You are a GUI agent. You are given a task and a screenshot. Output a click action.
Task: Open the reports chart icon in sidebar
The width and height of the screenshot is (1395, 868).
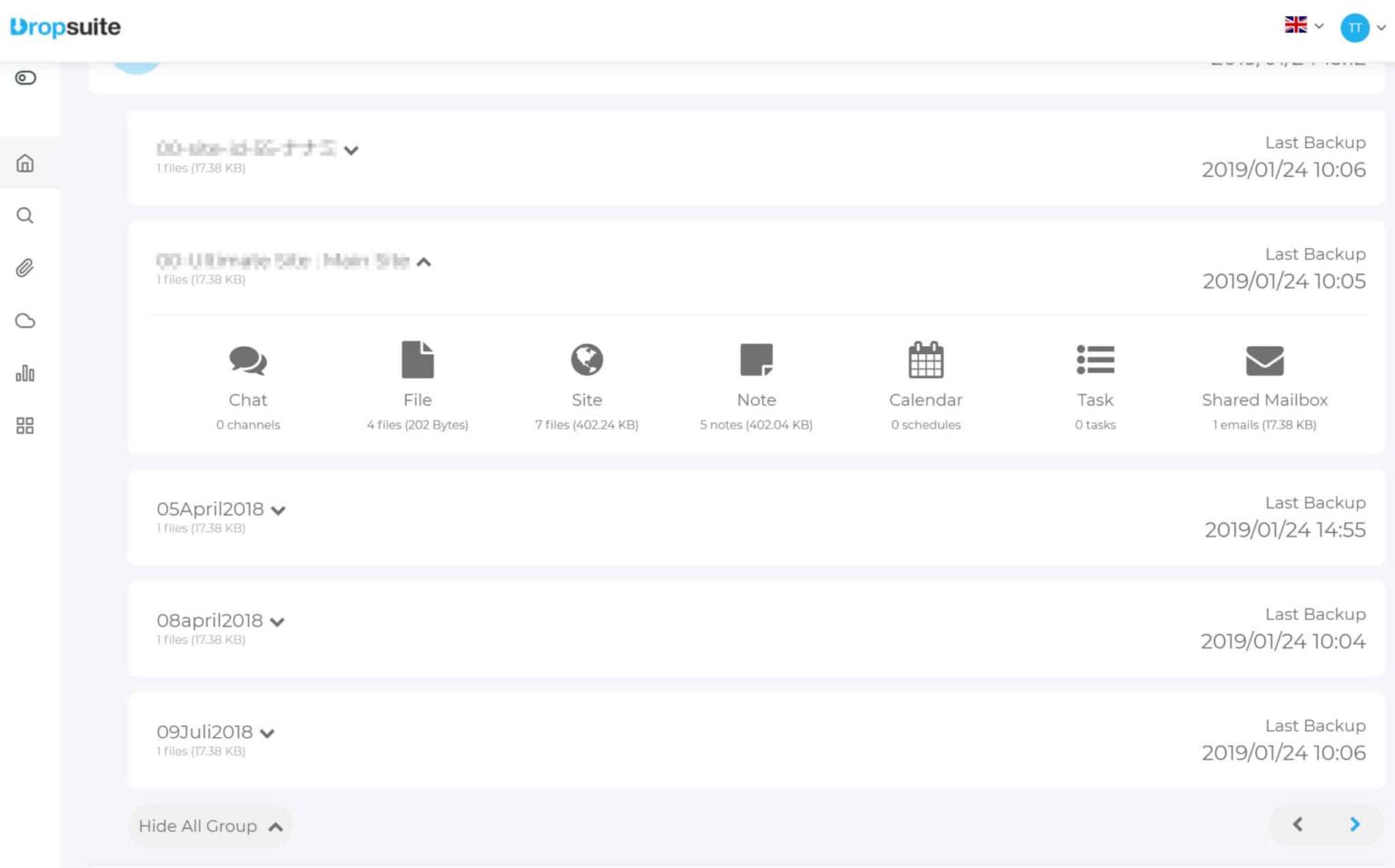25,372
